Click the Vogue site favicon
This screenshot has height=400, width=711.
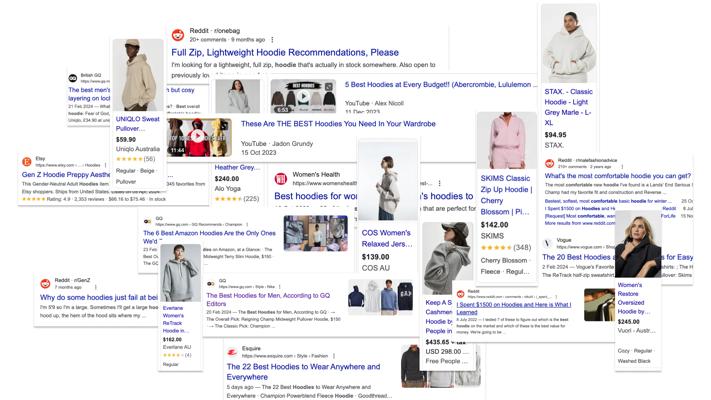click(548, 243)
